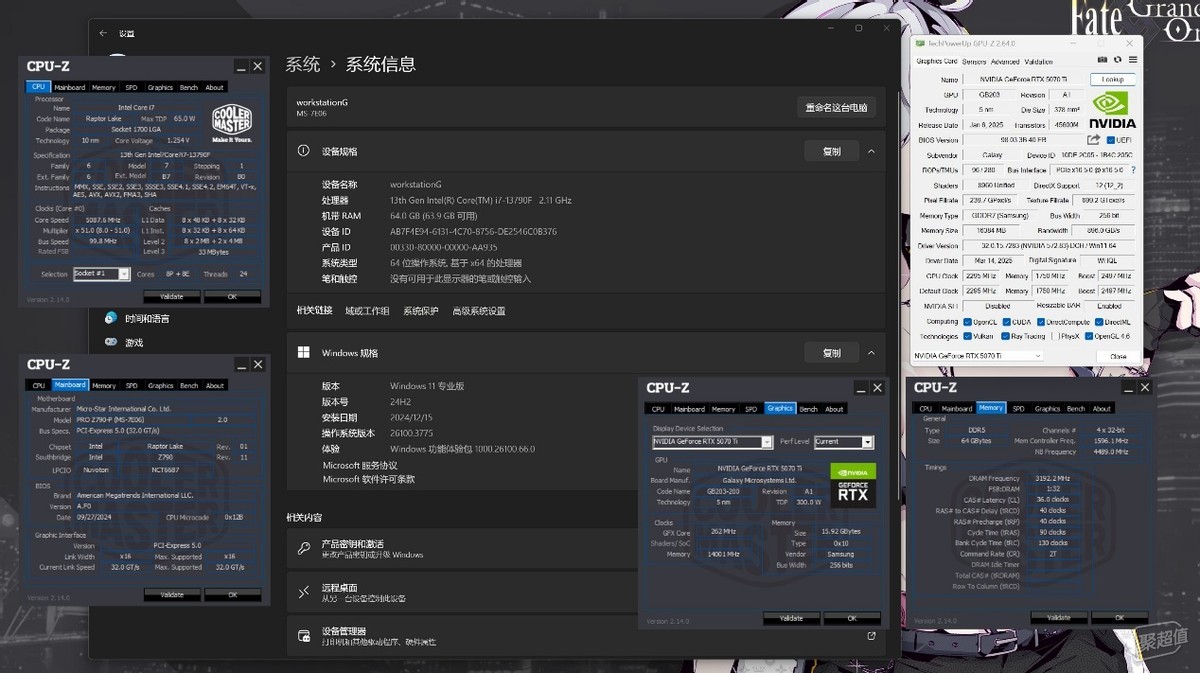The width and height of the screenshot is (1200, 673).
Task: Select Mainboard tab in CPU-Z CPU window
Action: [x=70, y=87]
